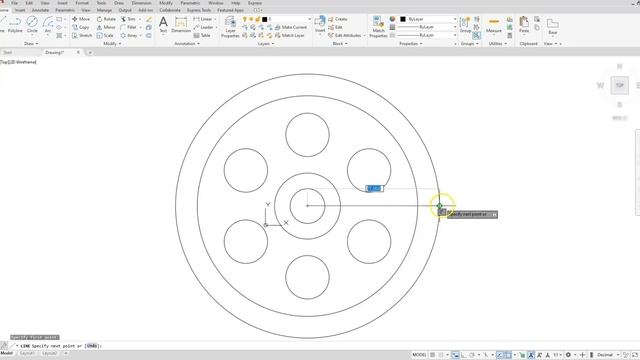This screenshot has height=360, width=640.
Task: Click Make Current layer button
Action: [x=291, y=27]
